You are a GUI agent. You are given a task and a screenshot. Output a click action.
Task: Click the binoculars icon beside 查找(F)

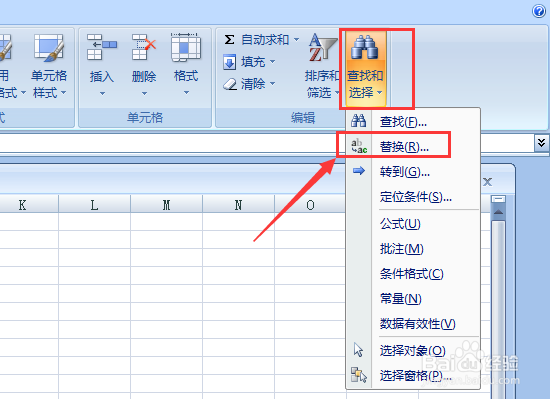click(358, 121)
